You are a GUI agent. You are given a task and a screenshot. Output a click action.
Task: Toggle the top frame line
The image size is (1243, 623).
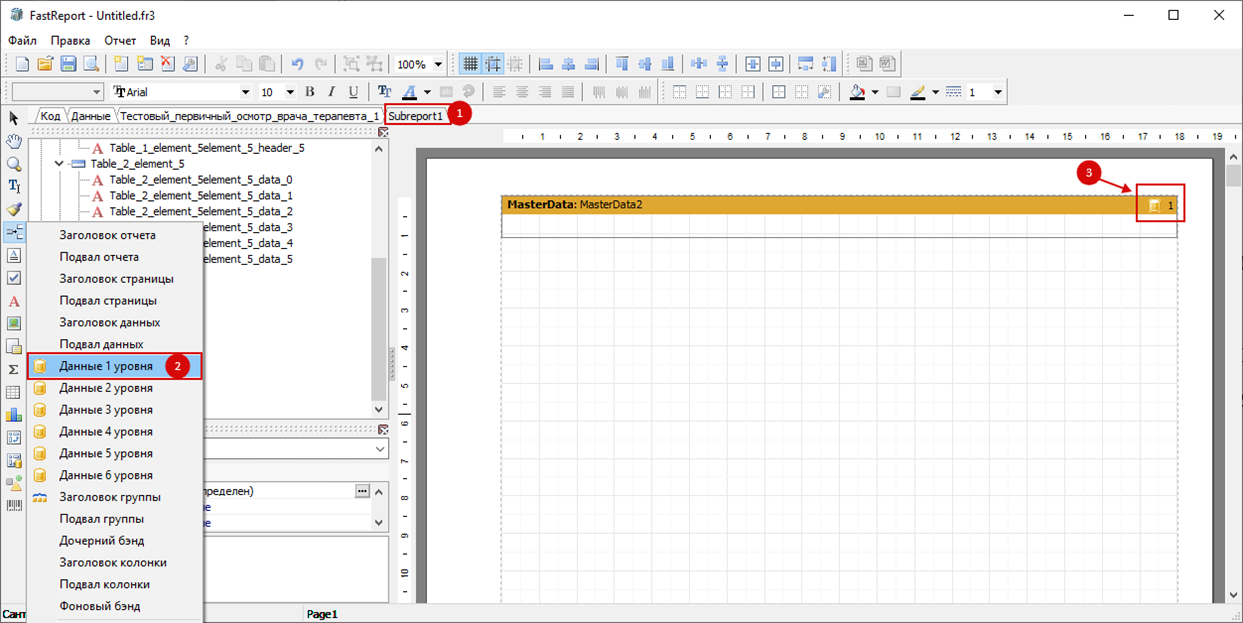(x=679, y=92)
